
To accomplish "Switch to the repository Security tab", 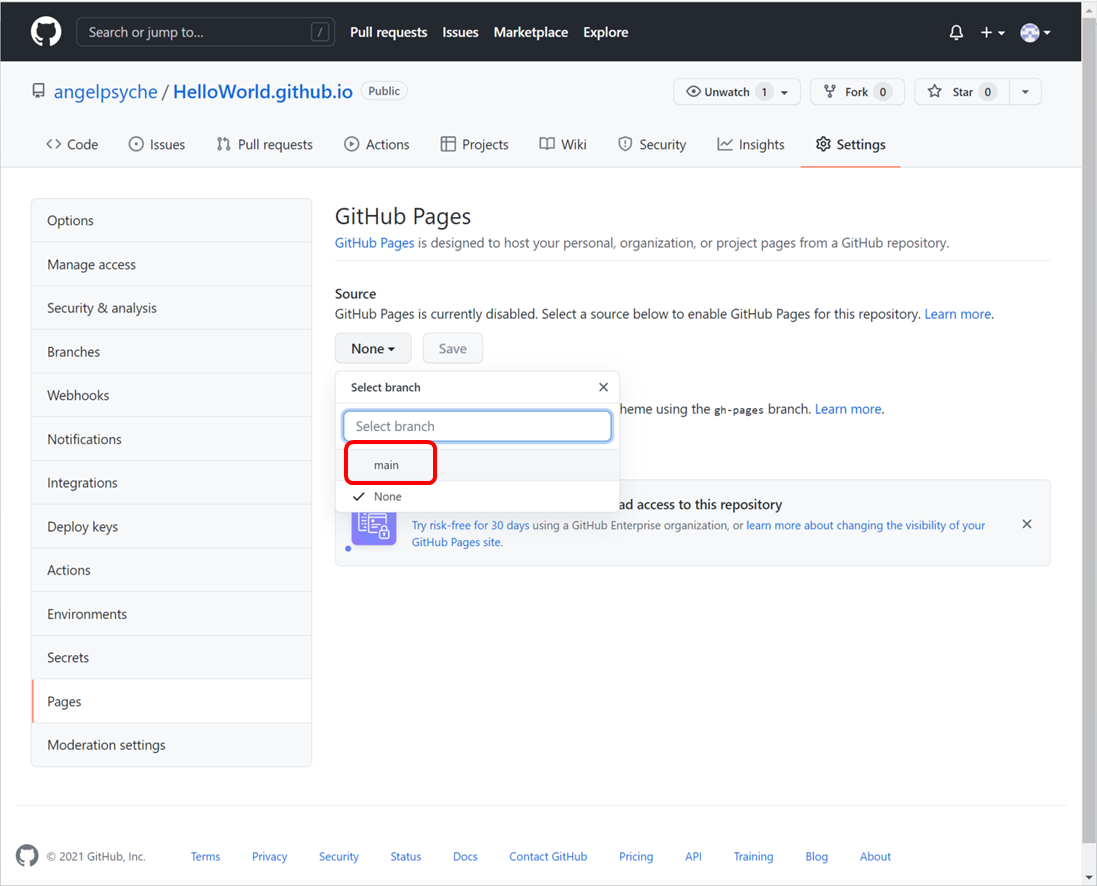I will (652, 144).
